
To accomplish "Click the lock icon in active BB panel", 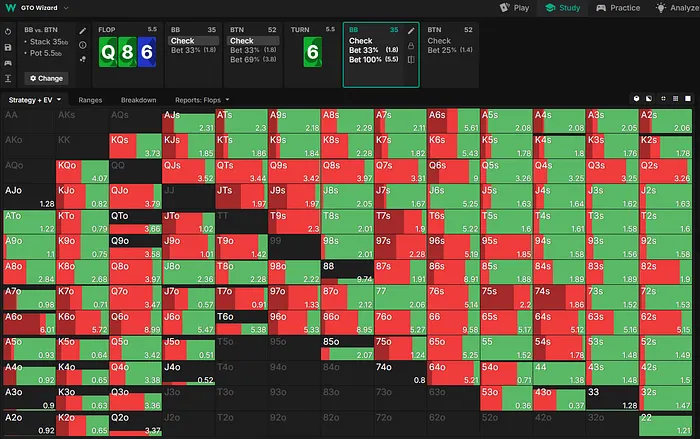I will pos(411,46).
